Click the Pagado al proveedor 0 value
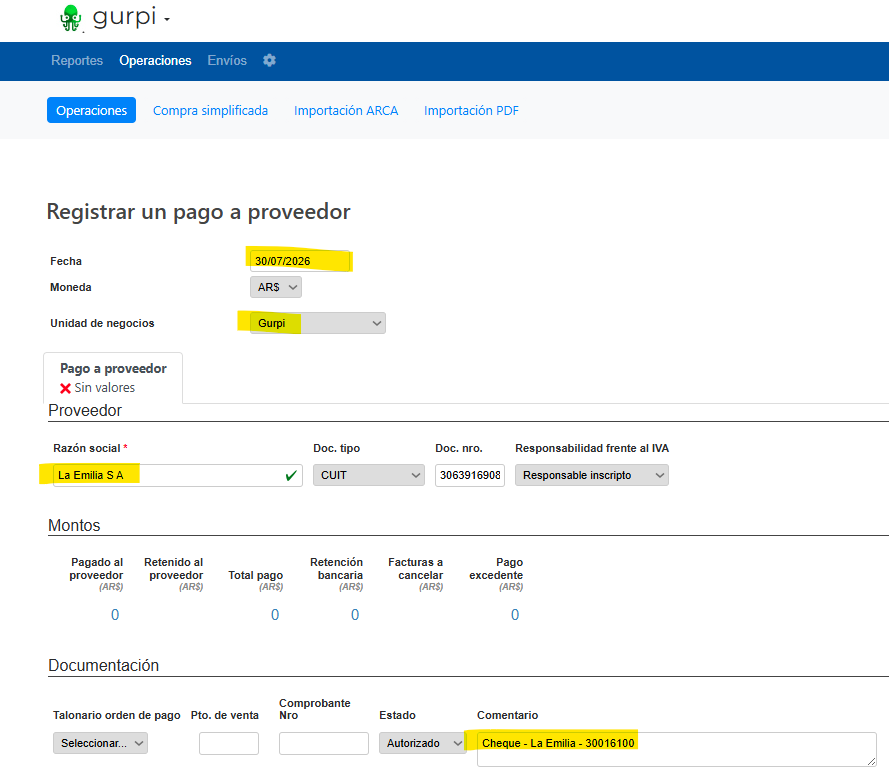889x779 pixels. (115, 615)
